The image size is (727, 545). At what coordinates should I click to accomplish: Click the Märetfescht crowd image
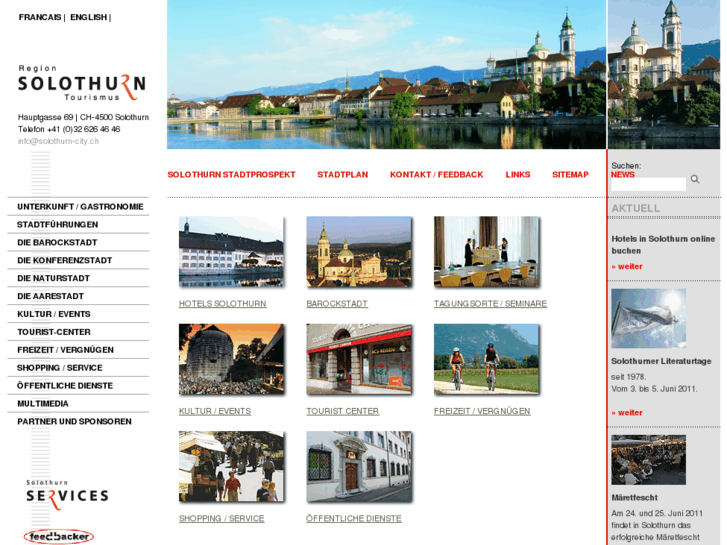[648, 460]
